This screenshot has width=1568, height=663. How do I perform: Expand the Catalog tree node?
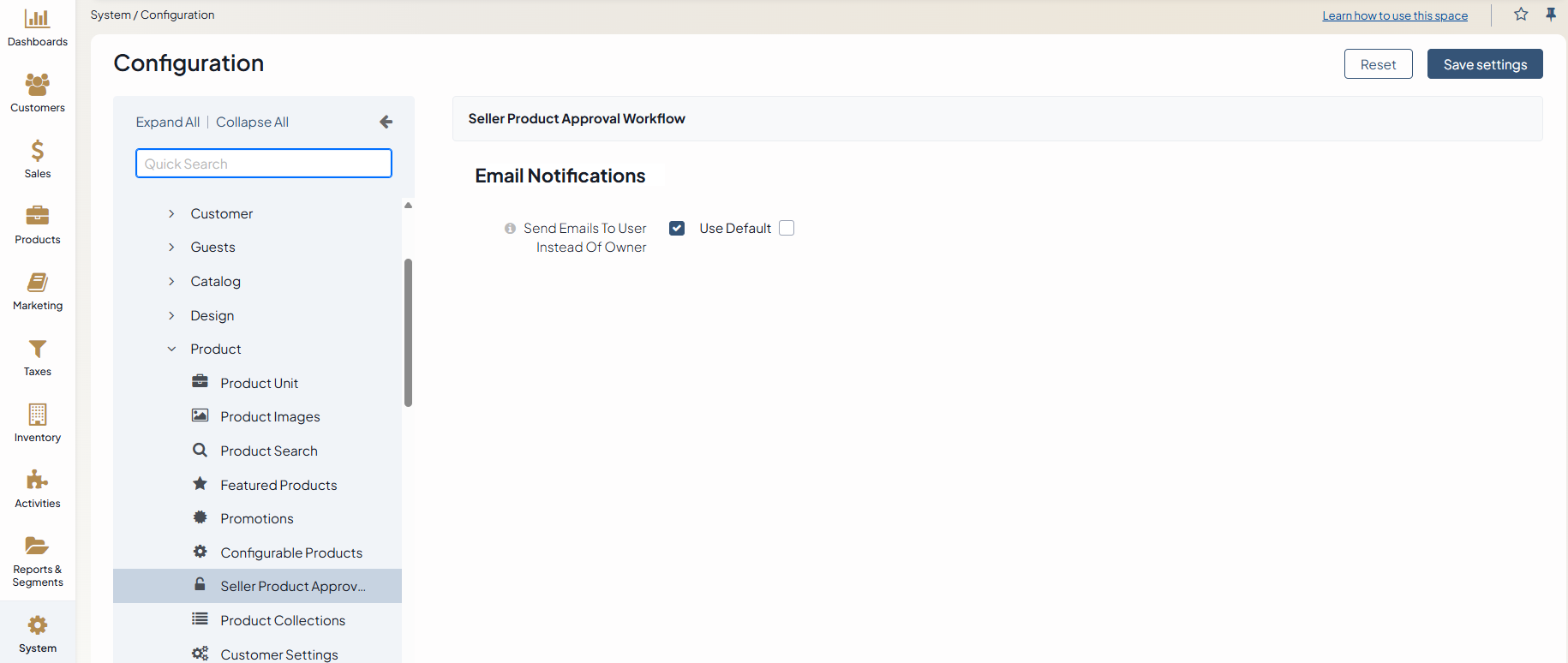(x=171, y=281)
